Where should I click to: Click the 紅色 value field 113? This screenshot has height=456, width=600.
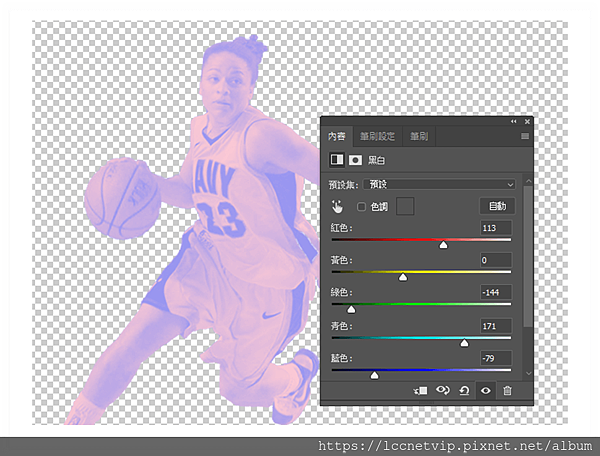coord(496,228)
